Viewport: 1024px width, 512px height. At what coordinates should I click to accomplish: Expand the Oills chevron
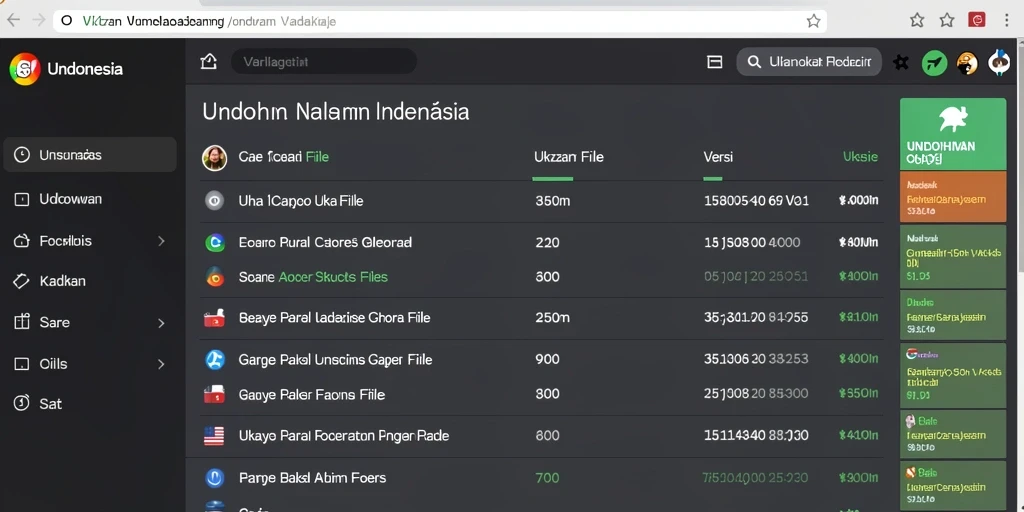click(161, 364)
